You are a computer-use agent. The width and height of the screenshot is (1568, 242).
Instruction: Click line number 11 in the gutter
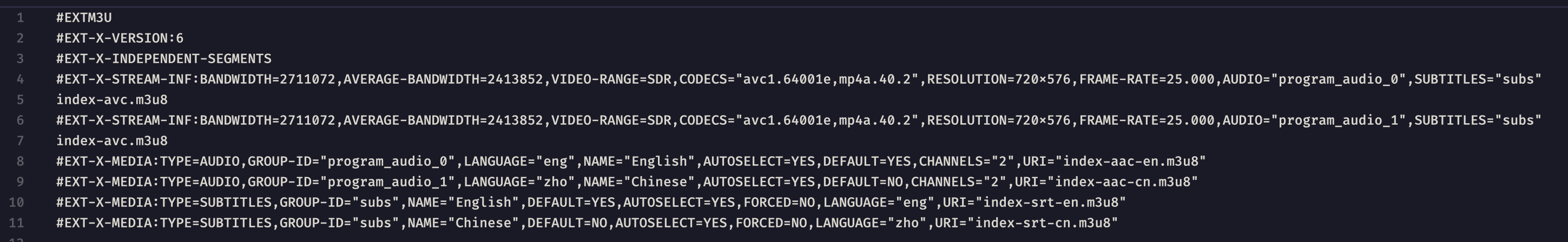[16, 223]
